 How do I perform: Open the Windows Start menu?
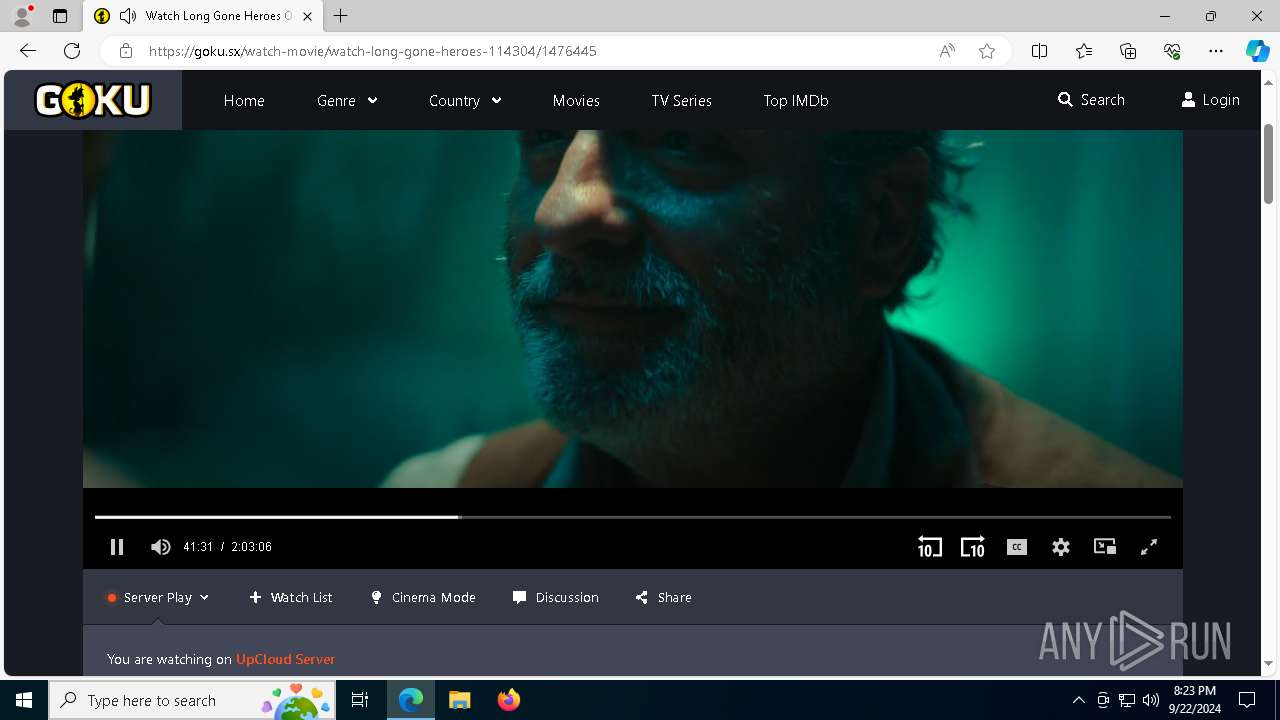[24, 700]
